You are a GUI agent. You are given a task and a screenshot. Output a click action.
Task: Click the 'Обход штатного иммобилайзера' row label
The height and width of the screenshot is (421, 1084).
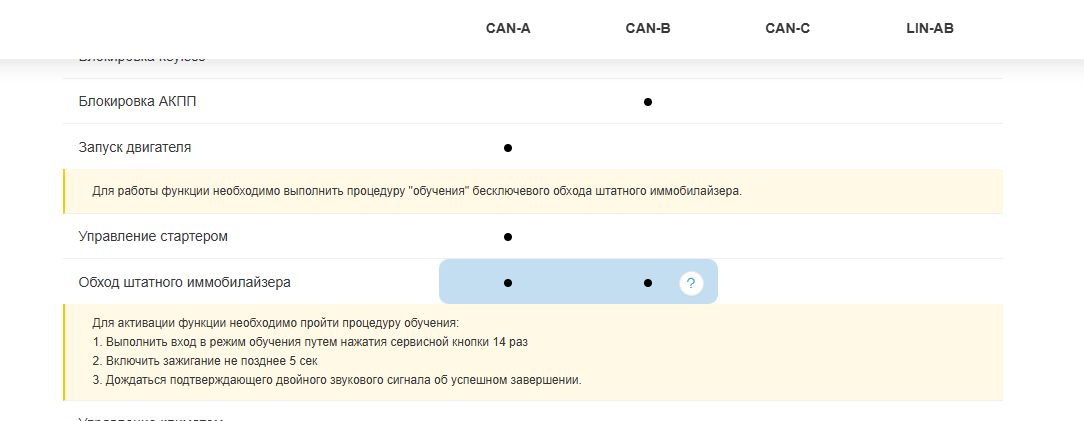185,283
